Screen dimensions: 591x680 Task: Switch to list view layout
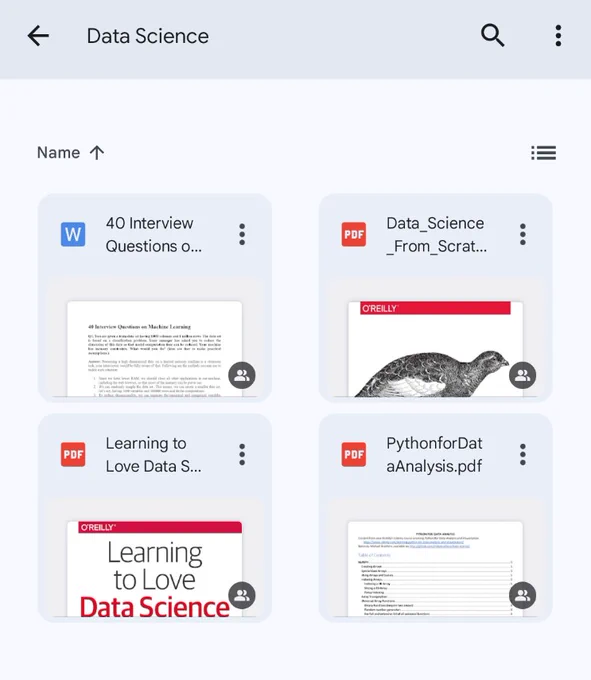coord(544,153)
